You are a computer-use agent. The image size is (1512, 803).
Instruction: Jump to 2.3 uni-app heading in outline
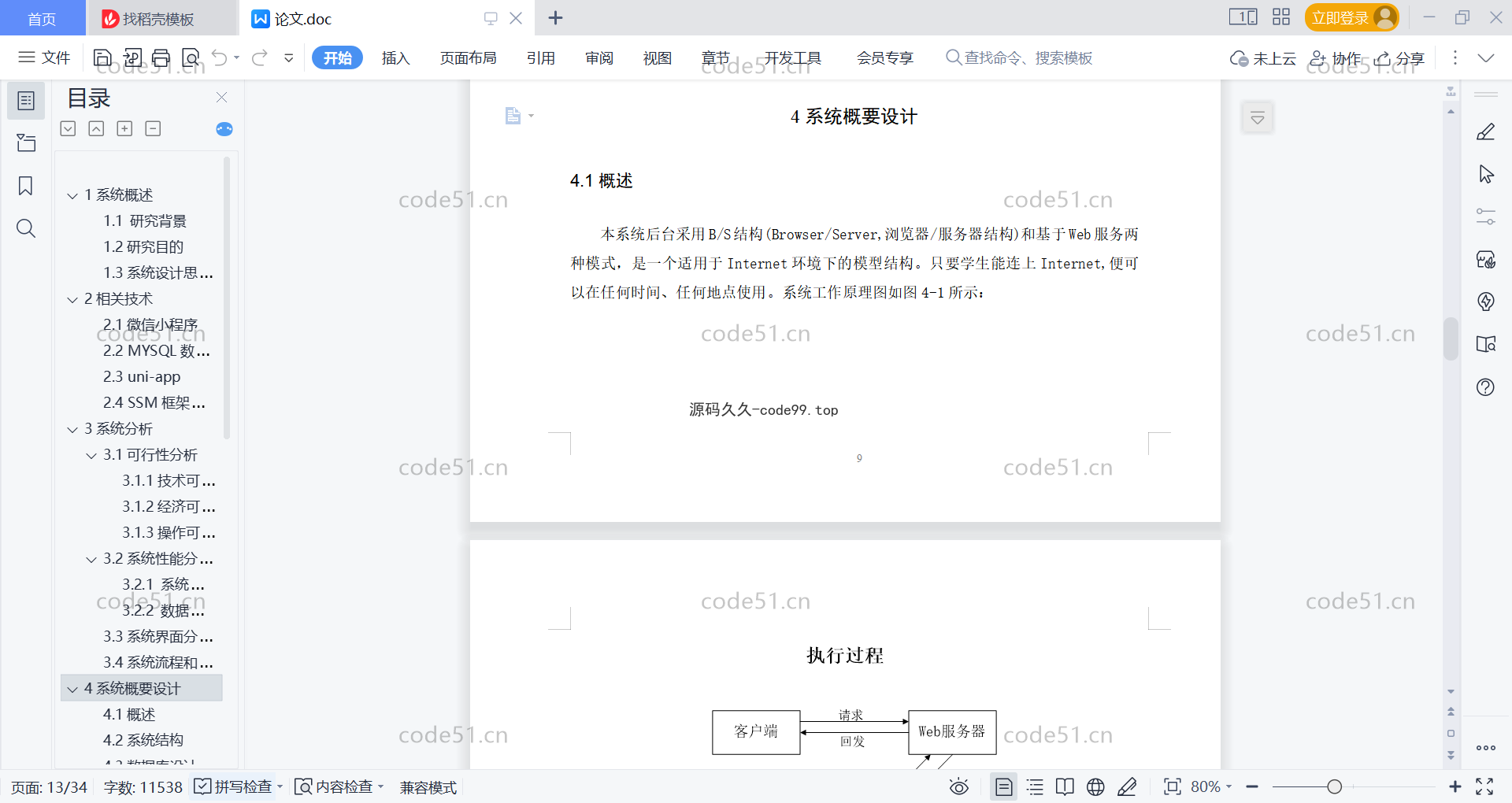pyautogui.click(x=142, y=377)
